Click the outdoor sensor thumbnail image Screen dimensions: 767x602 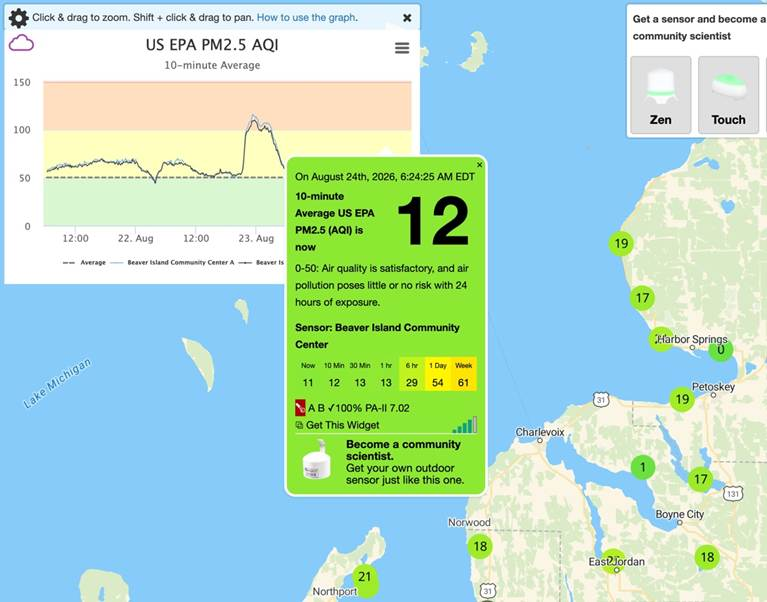point(317,460)
